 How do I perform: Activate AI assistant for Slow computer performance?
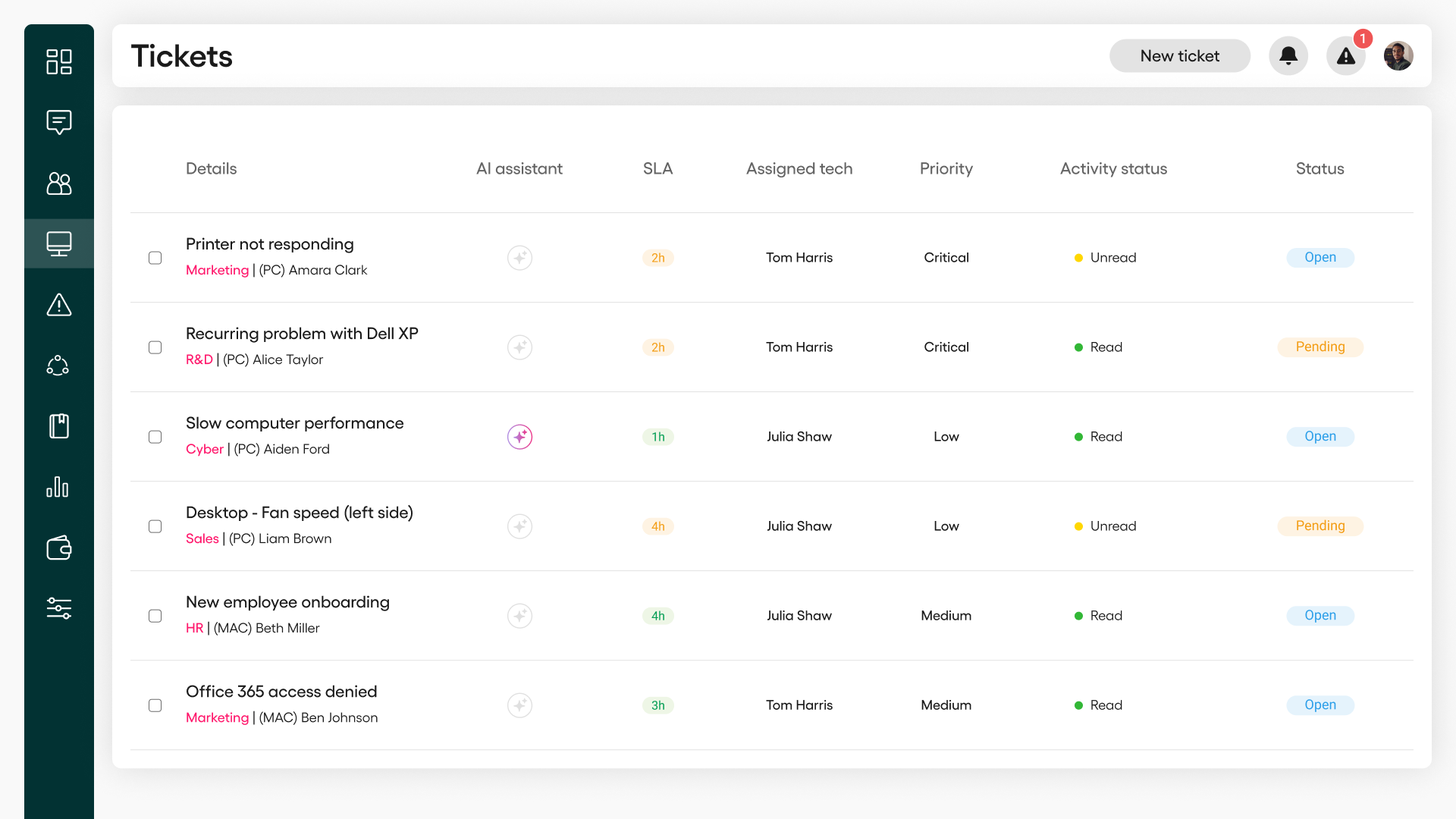[519, 437]
